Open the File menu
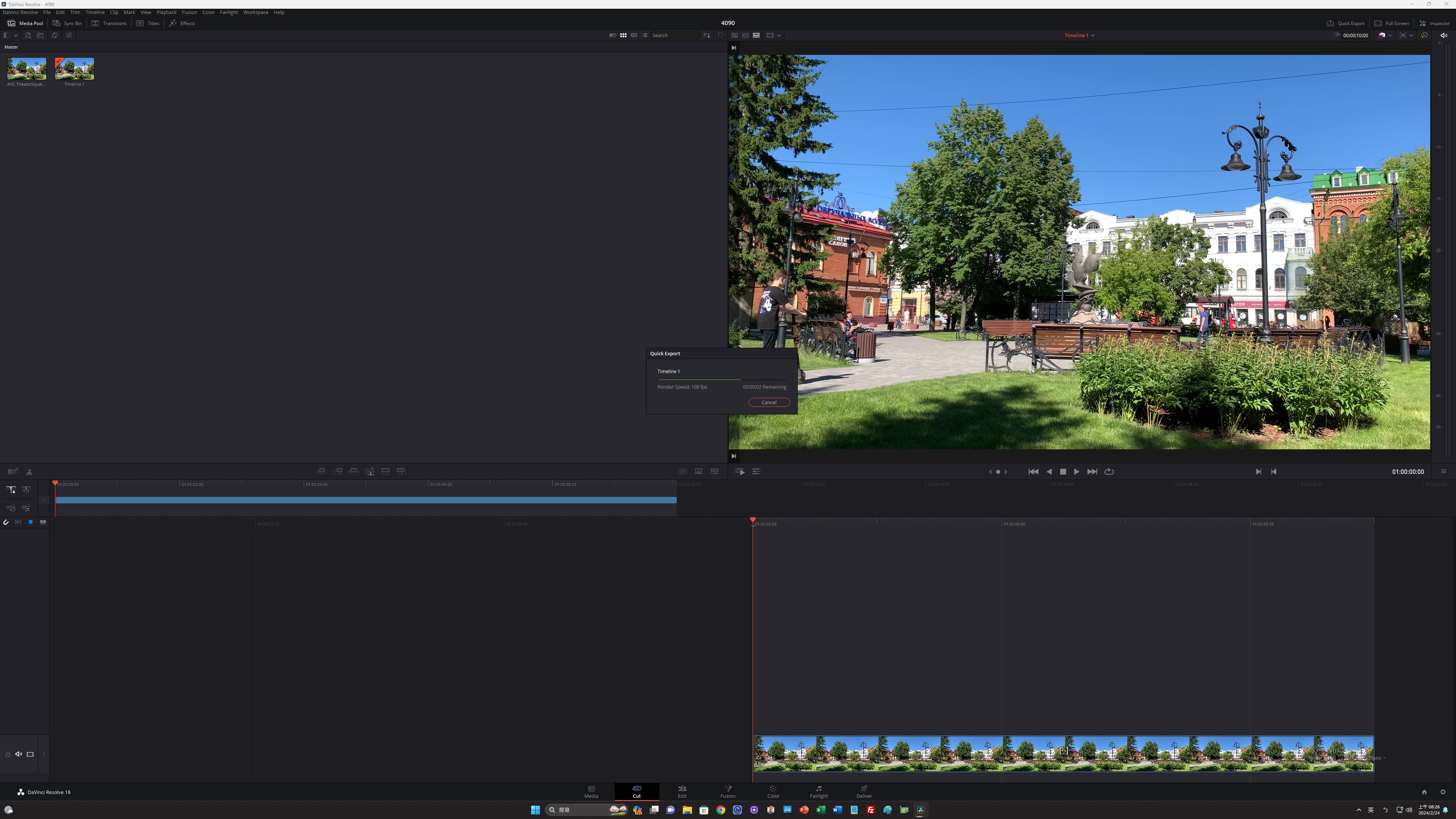1456x819 pixels. 47,12
